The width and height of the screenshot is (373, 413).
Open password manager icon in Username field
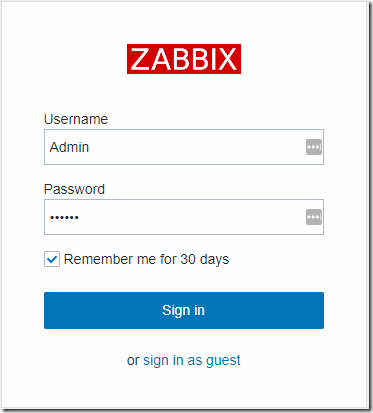[x=314, y=147]
